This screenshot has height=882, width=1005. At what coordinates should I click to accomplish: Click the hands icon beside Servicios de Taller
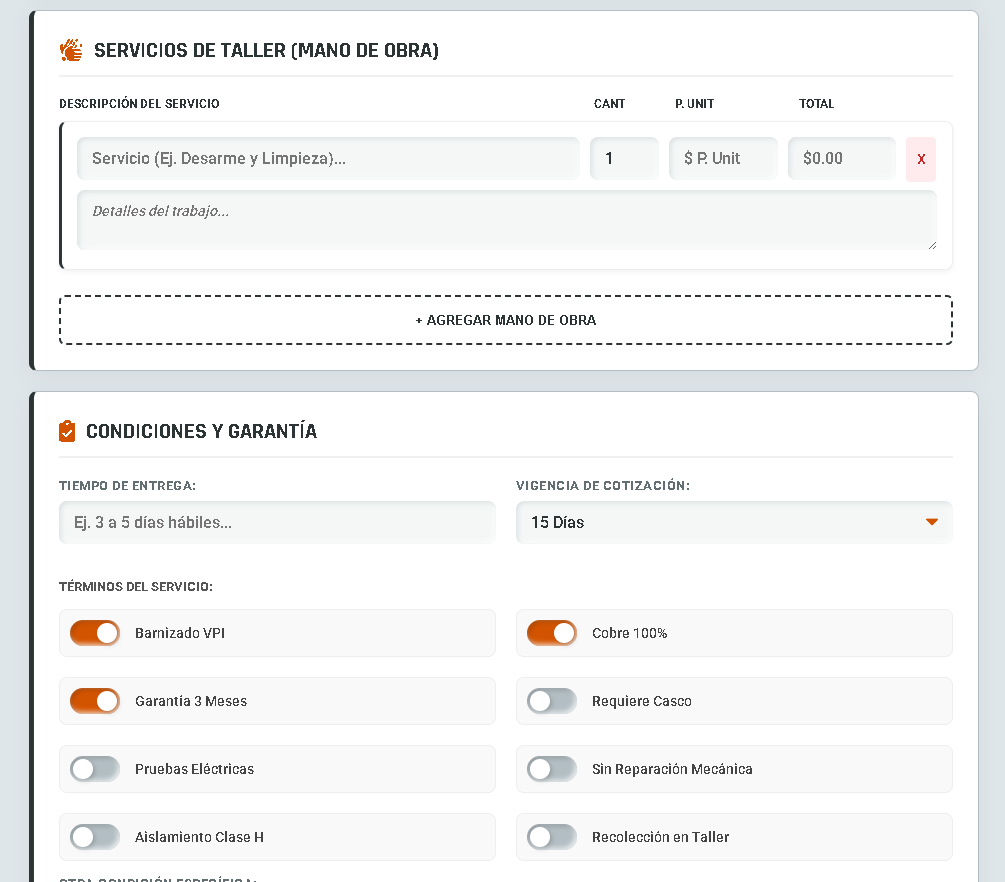coord(71,50)
